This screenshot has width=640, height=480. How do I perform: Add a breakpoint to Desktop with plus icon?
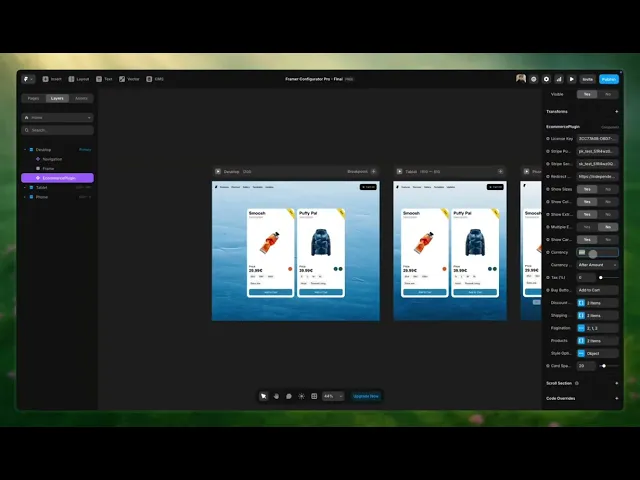tap(373, 171)
